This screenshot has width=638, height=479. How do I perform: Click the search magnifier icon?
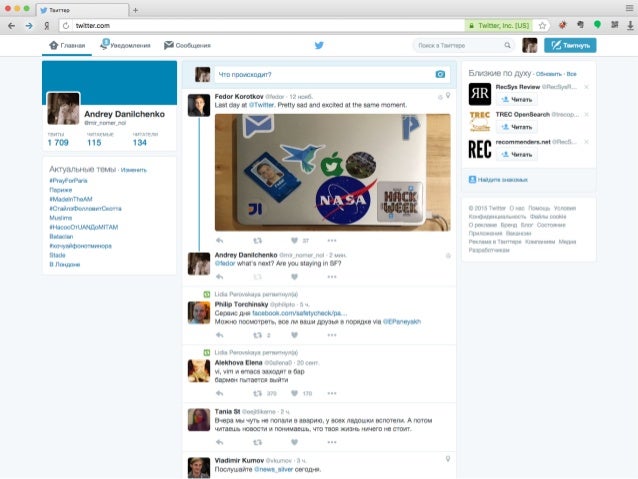507,45
